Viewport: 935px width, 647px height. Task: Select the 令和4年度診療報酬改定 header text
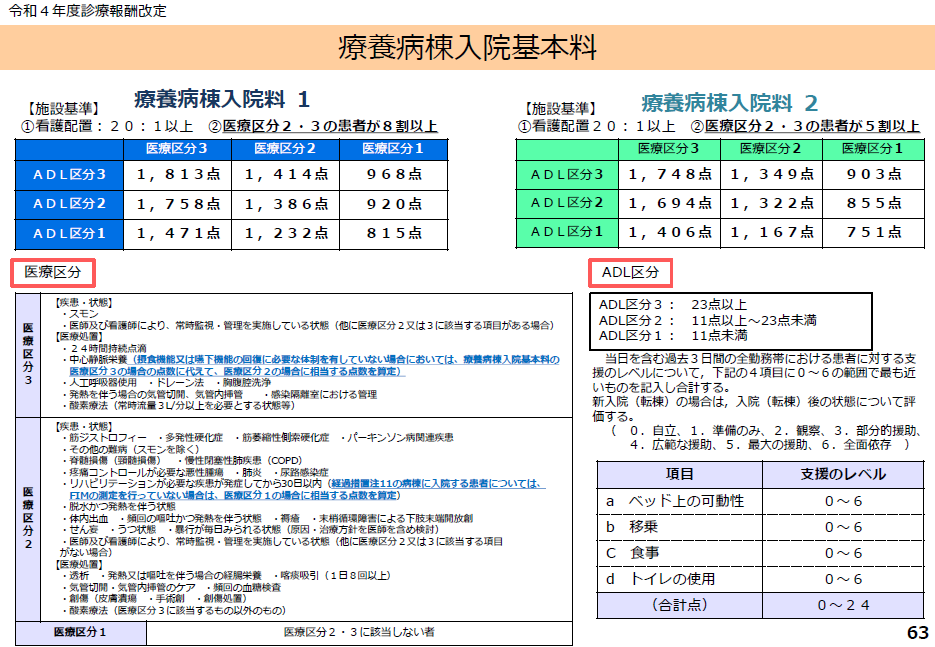click(88, 11)
